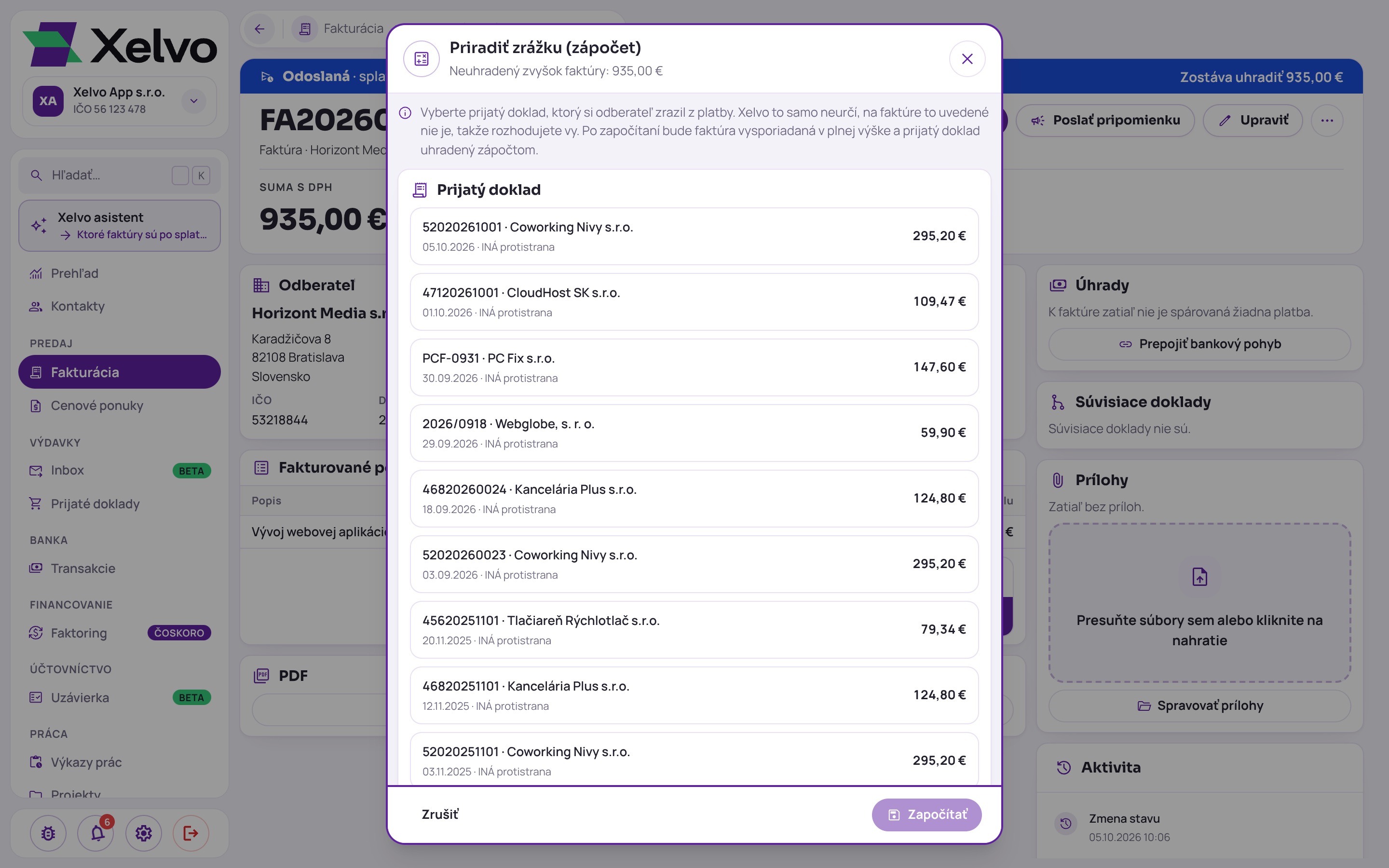Choose PCF-0931 PC Fix s.r.o. document
The height and width of the screenshot is (868, 1389).
pyautogui.click(x=694, y=367)
